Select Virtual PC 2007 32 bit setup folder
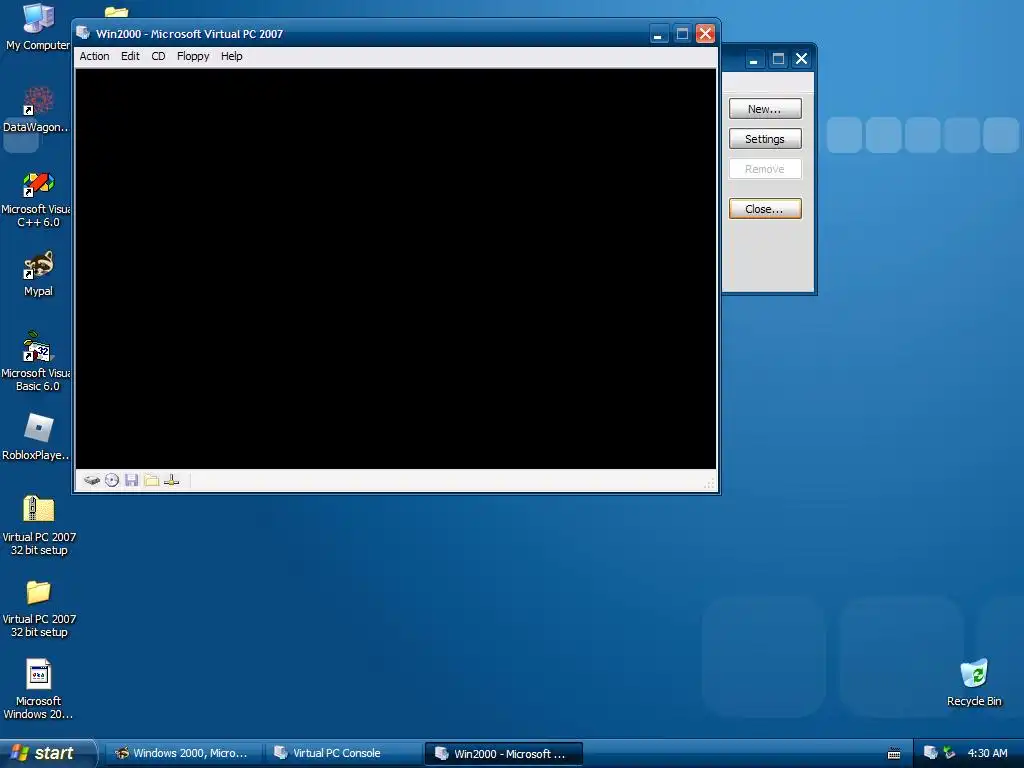Viewport: 1024px width, 768px height. pyautogui.click(x=39, y=609)
